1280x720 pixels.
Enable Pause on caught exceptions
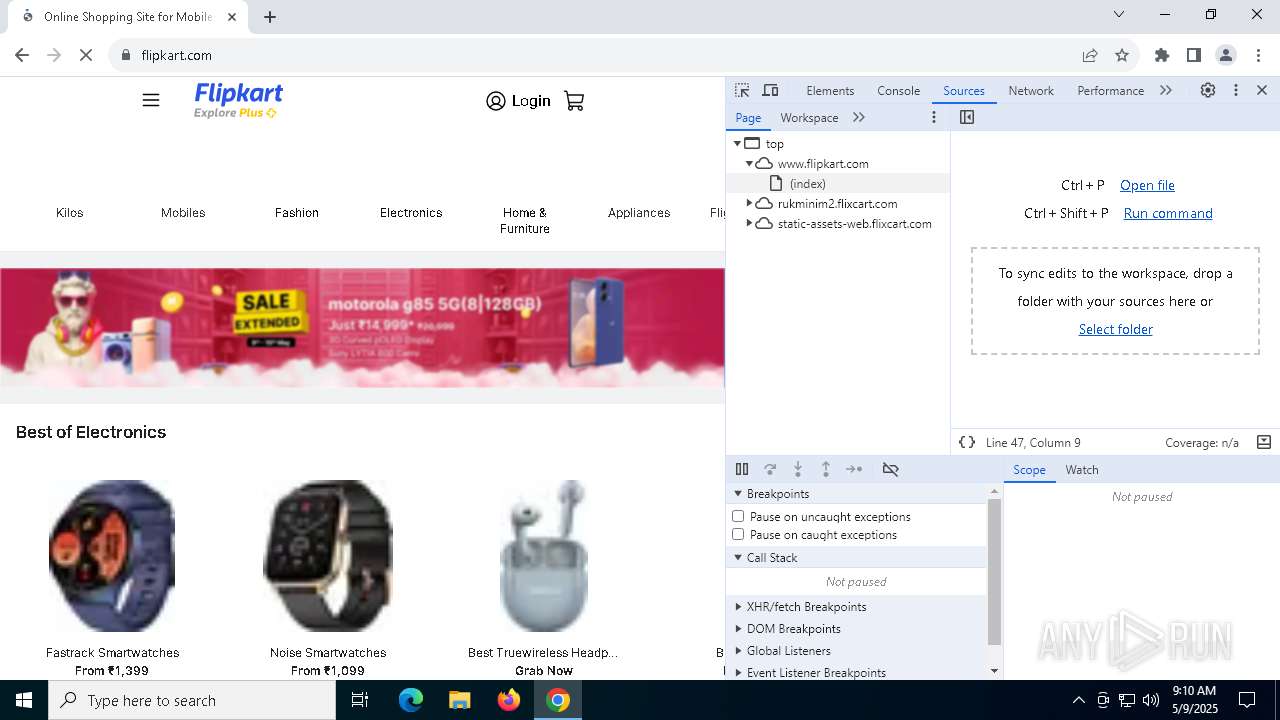tap(738, 534)
